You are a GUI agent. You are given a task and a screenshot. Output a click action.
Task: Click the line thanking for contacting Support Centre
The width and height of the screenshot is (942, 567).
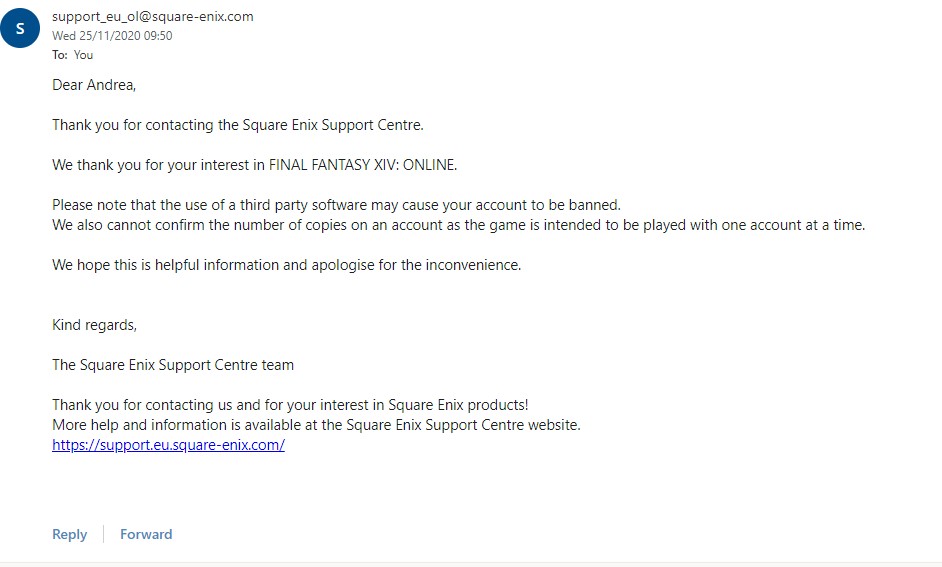click(238, 125)
